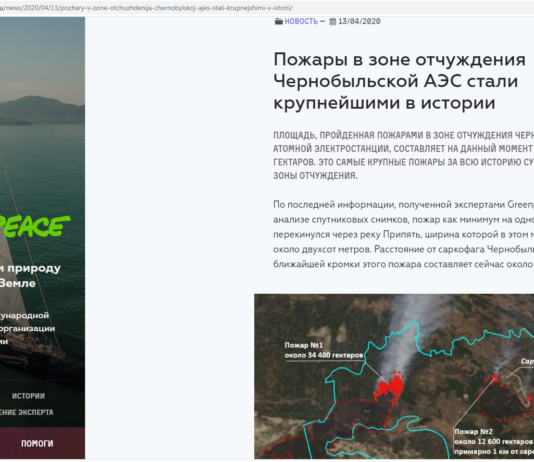Open the satellite fire map image

(x=394, y=377)
